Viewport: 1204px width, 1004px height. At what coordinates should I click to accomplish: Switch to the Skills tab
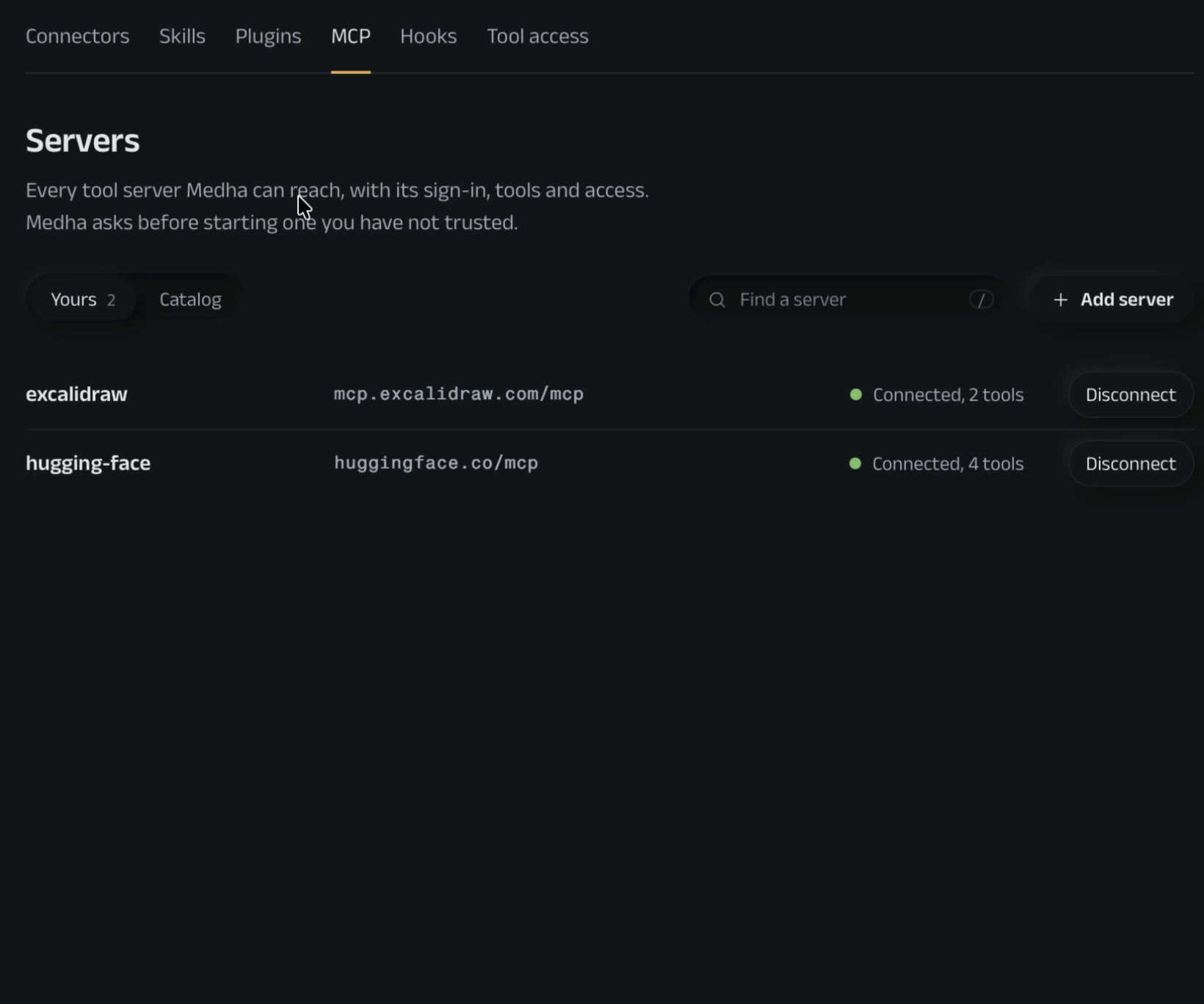tap(182, 36)
